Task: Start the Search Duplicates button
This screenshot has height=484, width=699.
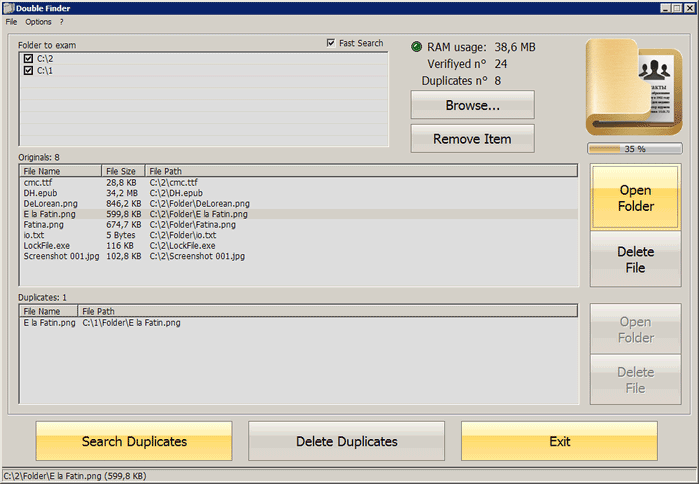Action: click(x=134, y=441)
